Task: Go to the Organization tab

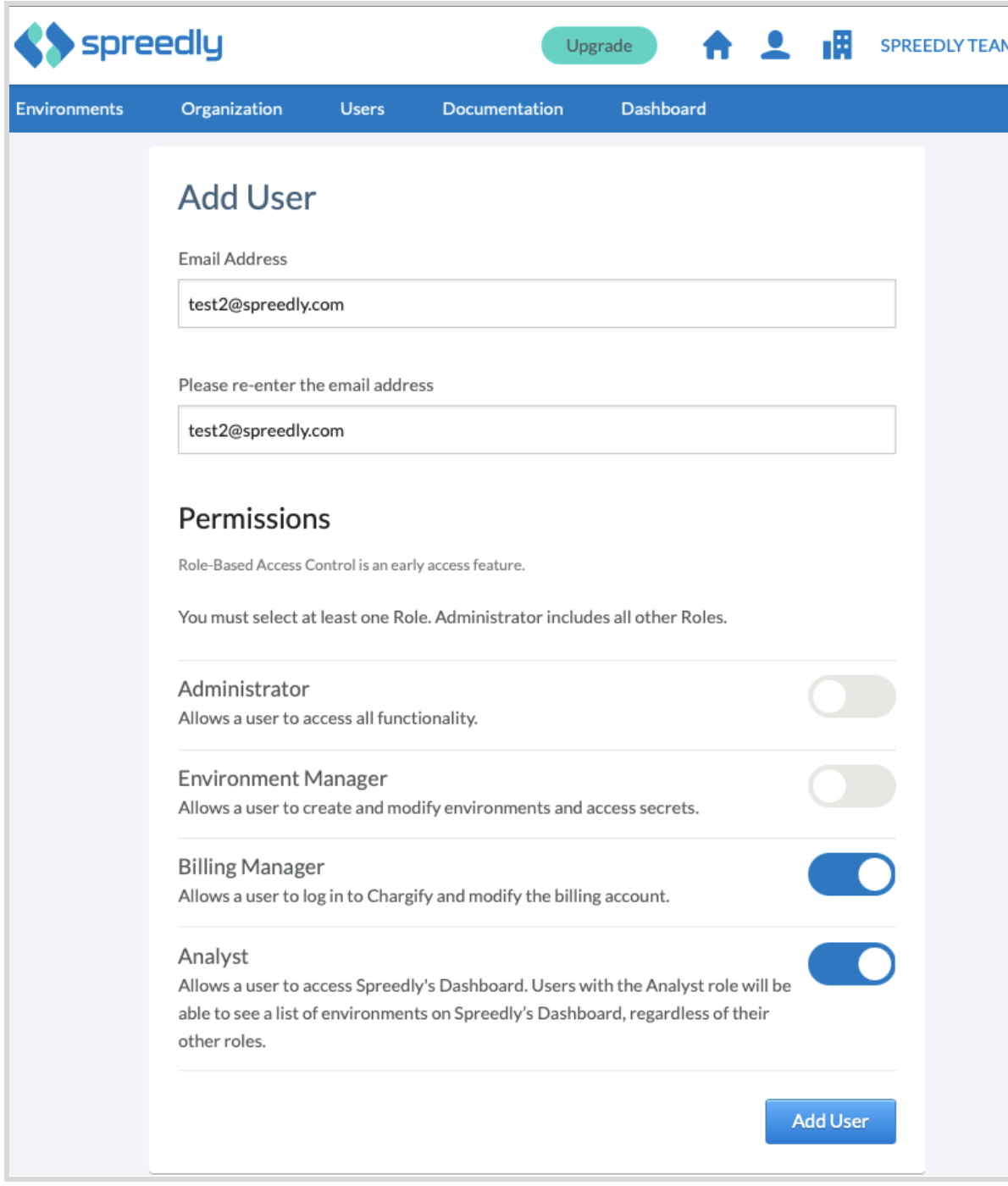Action: (x=231, y=108)
